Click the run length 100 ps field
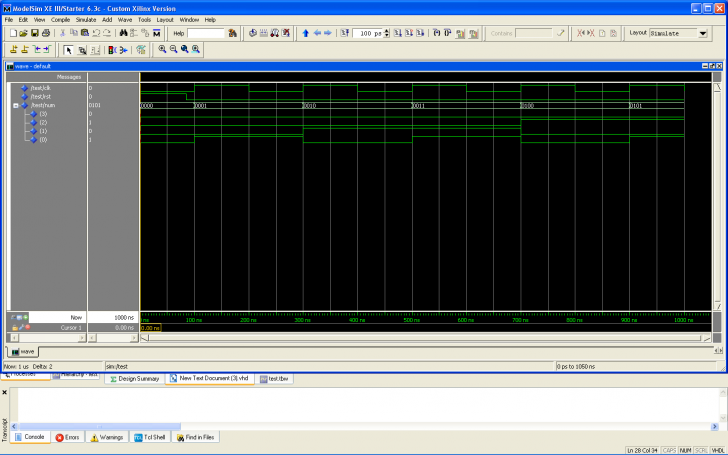The height and width of the screenshot is (455, 728). [x=368, y=33]
